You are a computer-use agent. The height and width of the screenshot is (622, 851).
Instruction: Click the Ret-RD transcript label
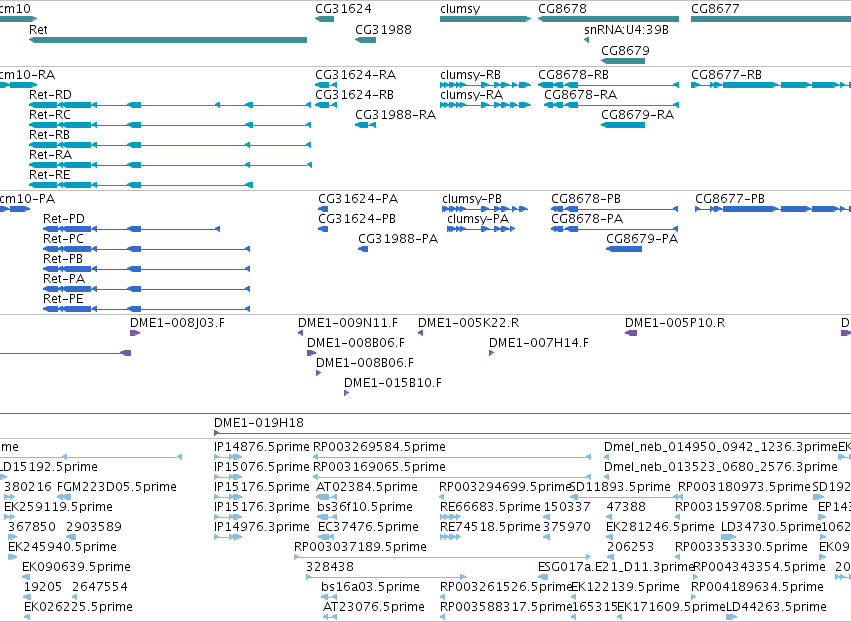tap(50, 94)
